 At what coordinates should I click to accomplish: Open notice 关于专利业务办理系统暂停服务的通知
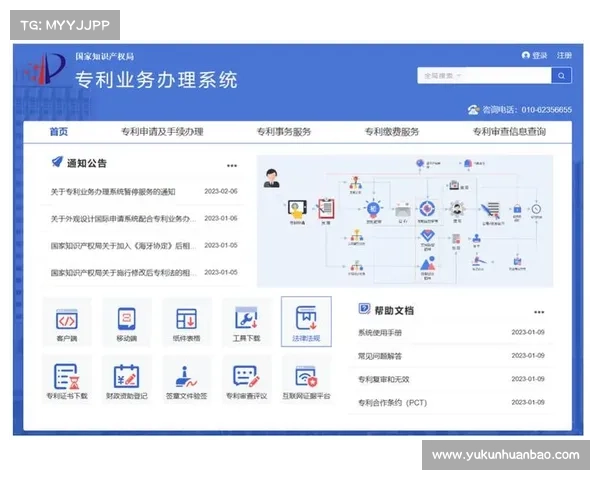113,192
